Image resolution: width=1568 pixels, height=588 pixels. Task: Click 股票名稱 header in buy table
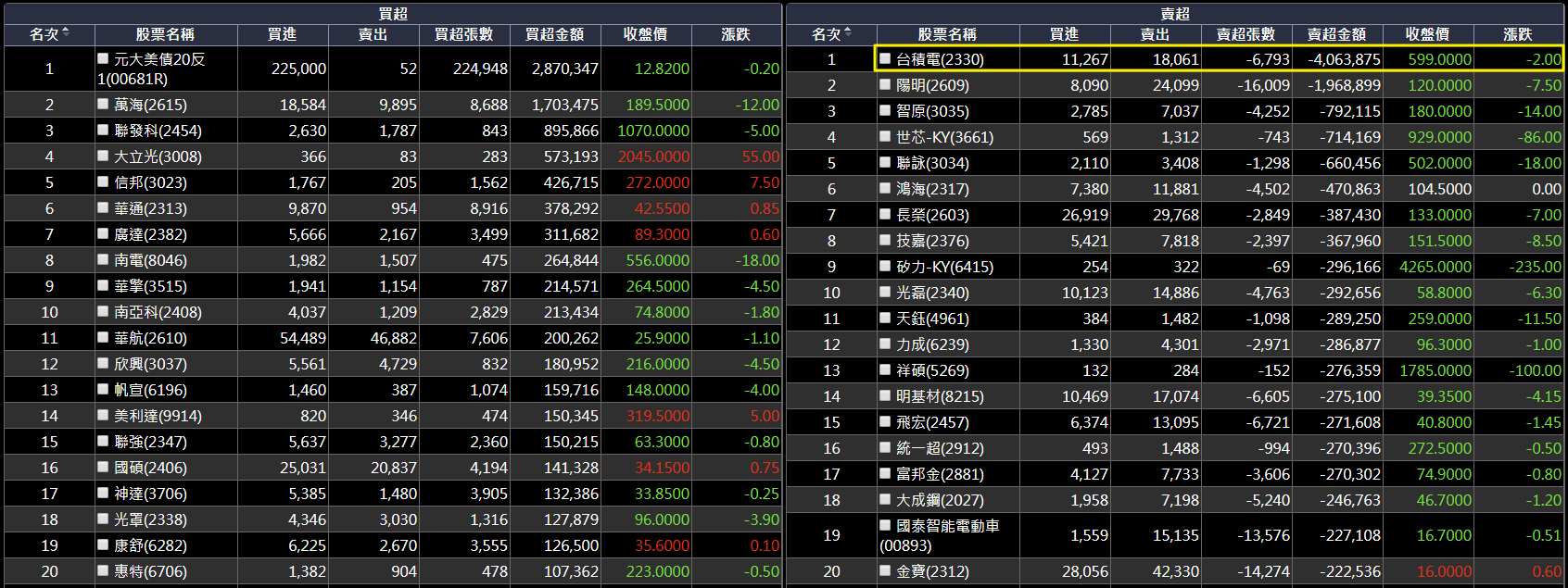166,34
